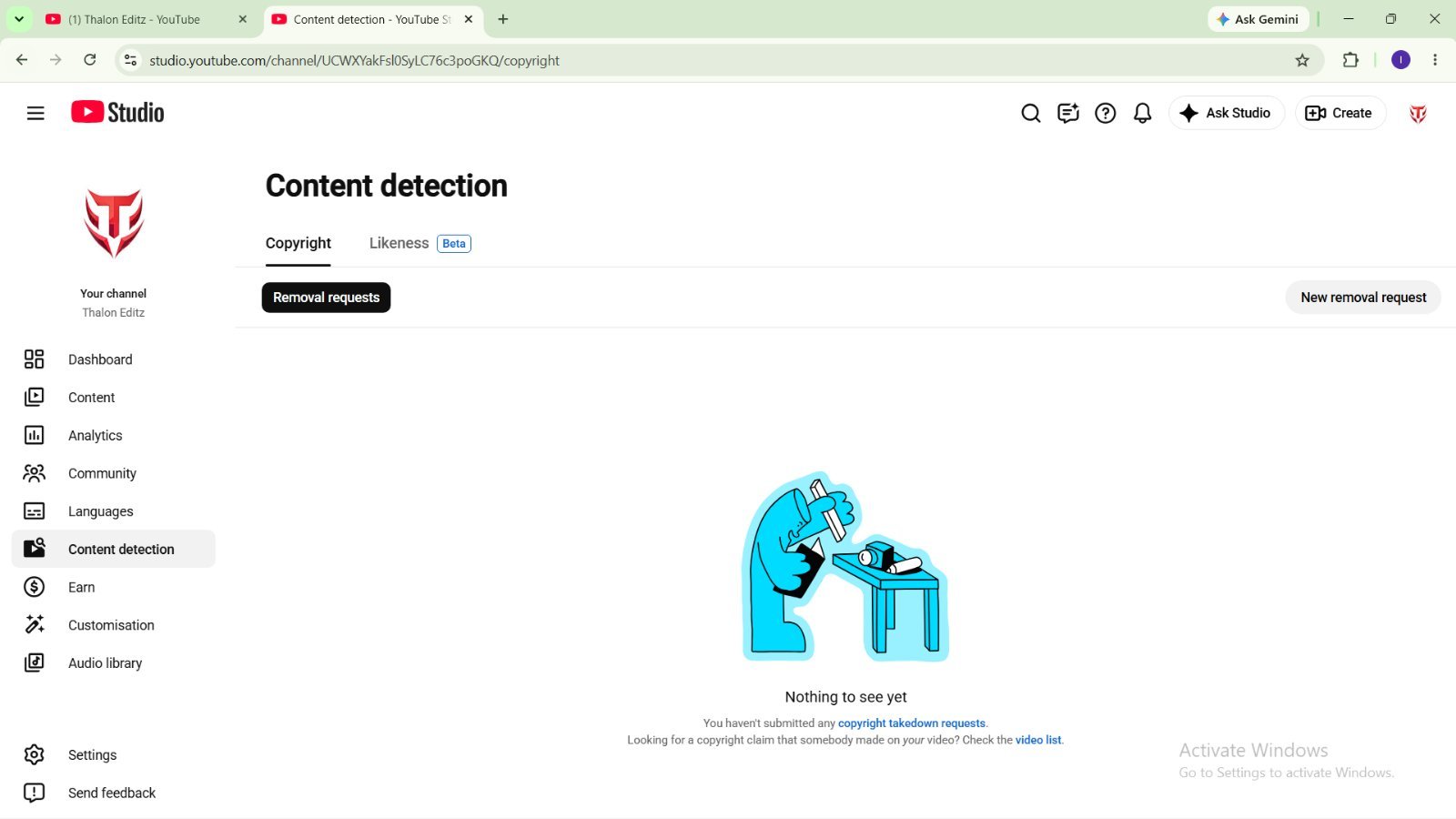Open the hamburger navigation menu

pyautogui.click(x=35, y=113)
